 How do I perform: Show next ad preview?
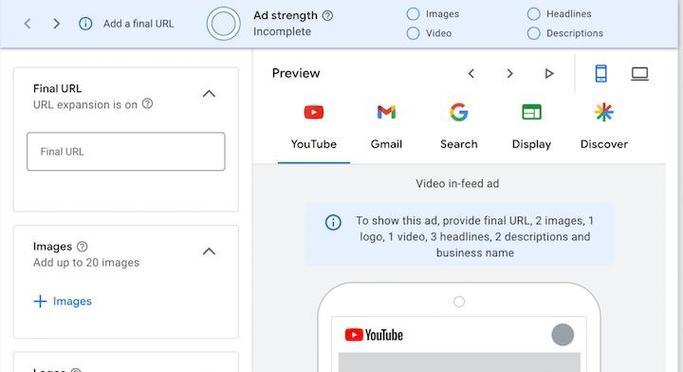(510, 74)
